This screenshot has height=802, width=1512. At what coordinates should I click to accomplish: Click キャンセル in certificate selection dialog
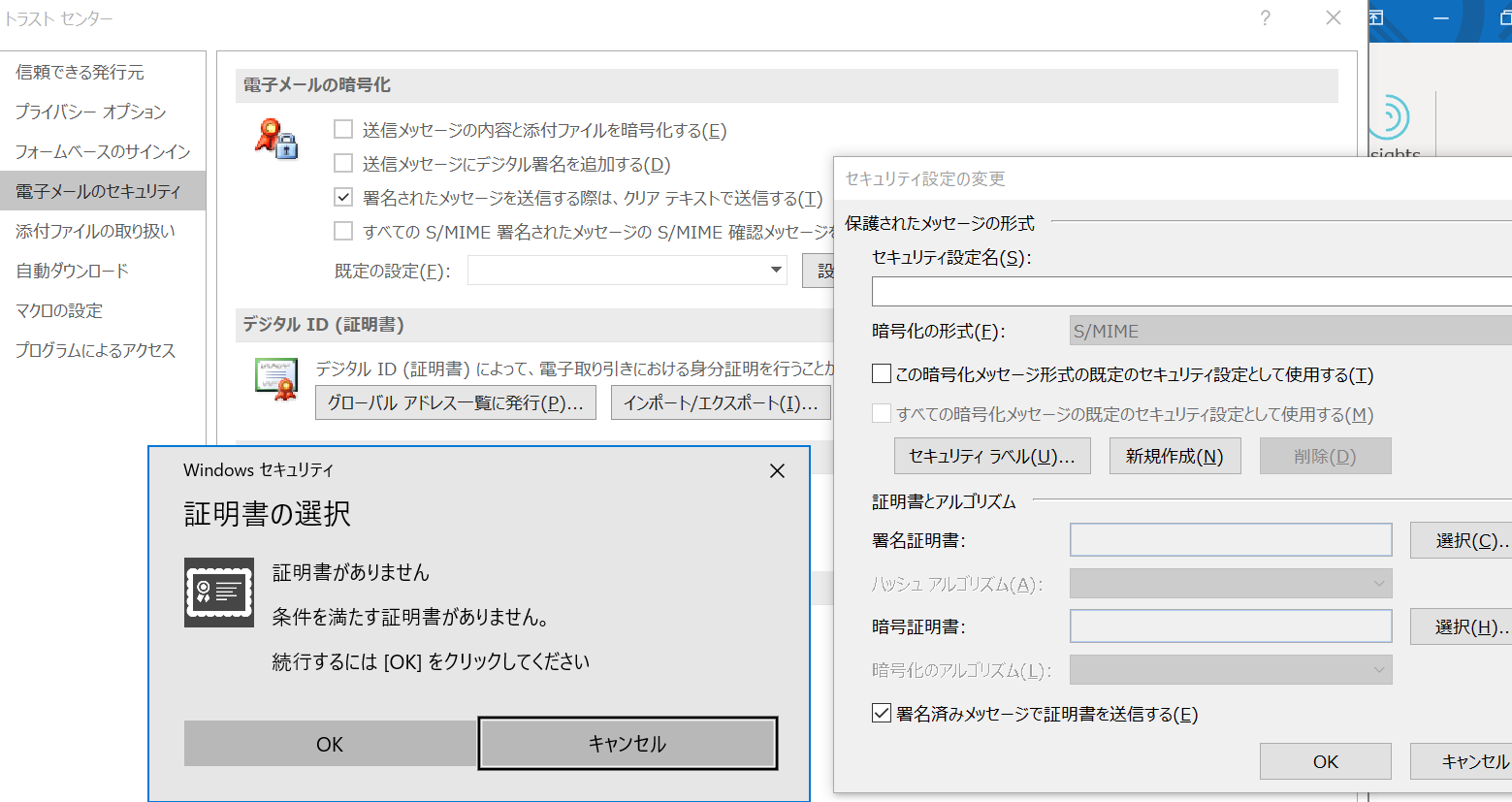[627, 744]
